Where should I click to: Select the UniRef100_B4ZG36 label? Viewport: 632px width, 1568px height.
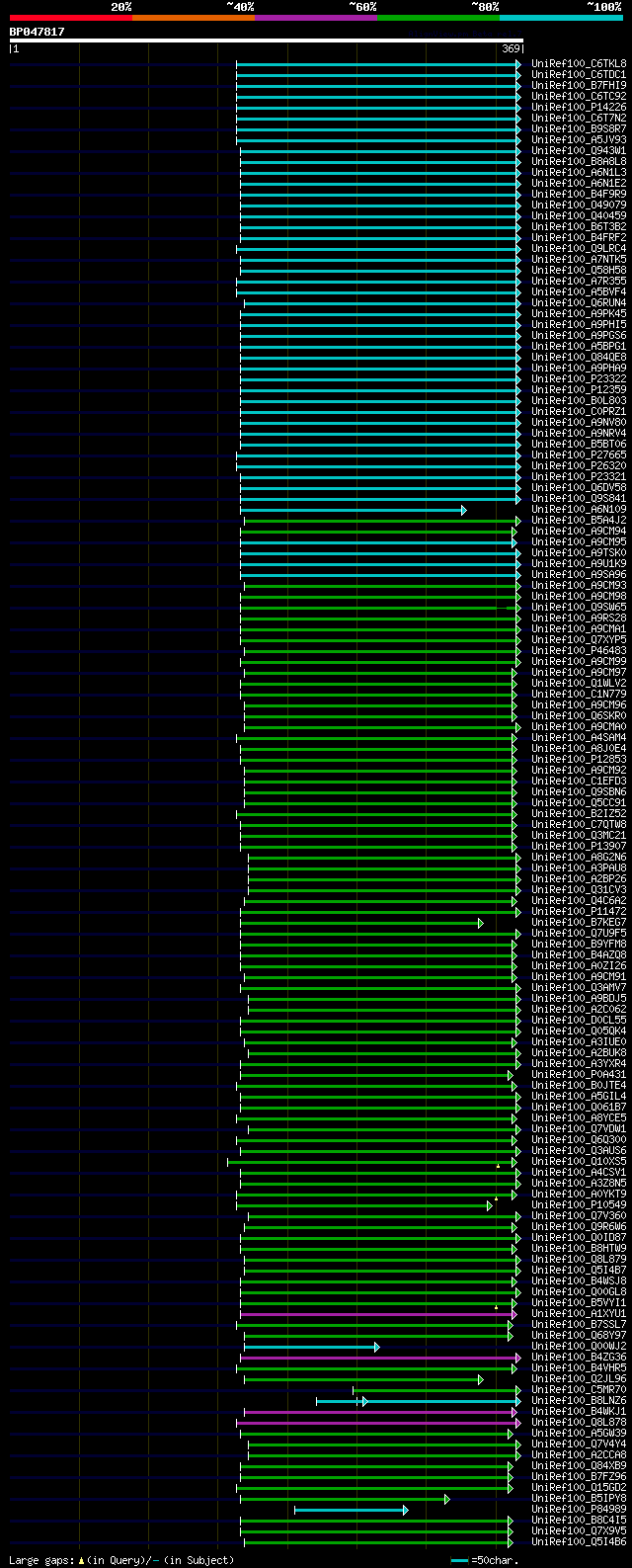pyautogui.click(x=579, y=1358)
